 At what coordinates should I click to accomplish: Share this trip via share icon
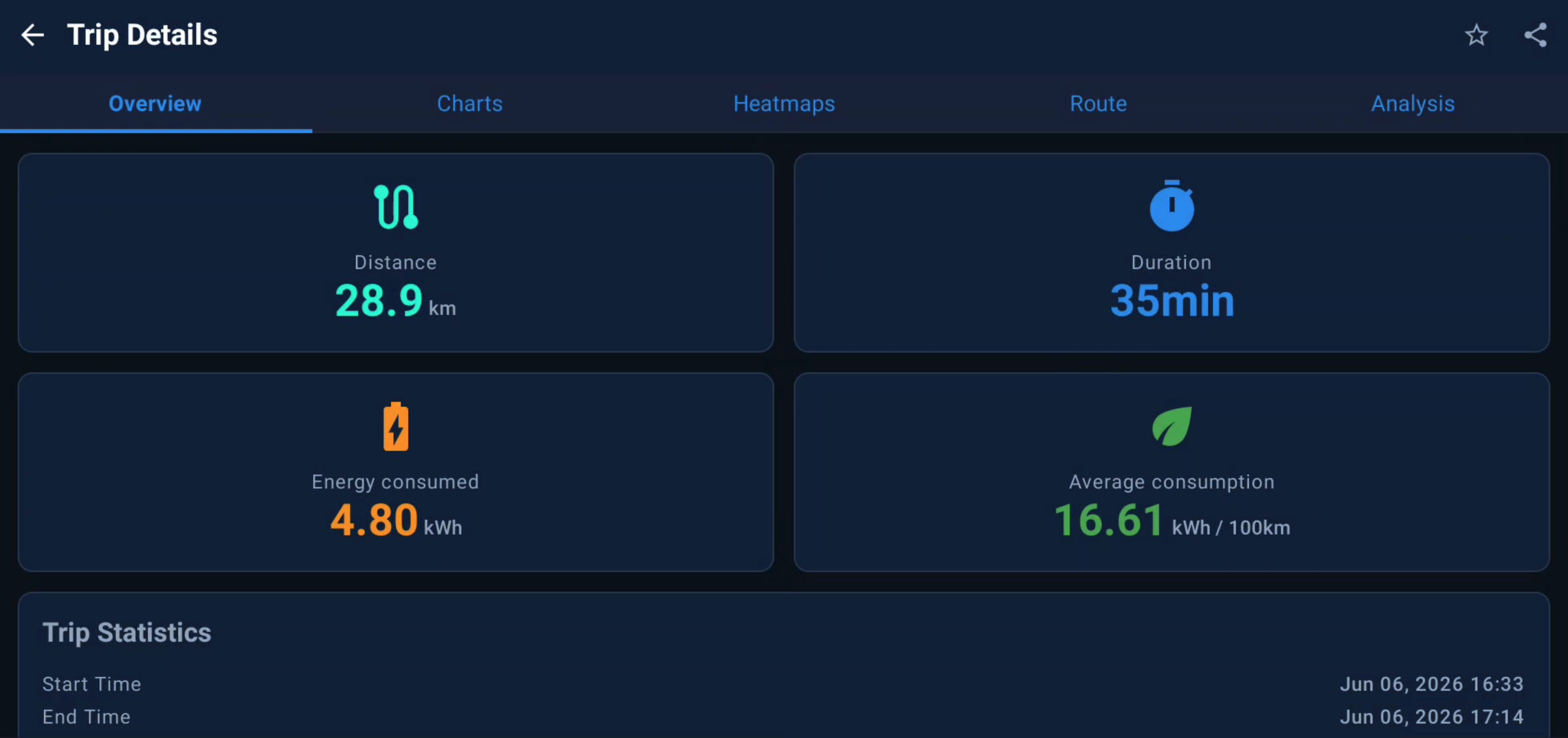[x=1535, y=35]
